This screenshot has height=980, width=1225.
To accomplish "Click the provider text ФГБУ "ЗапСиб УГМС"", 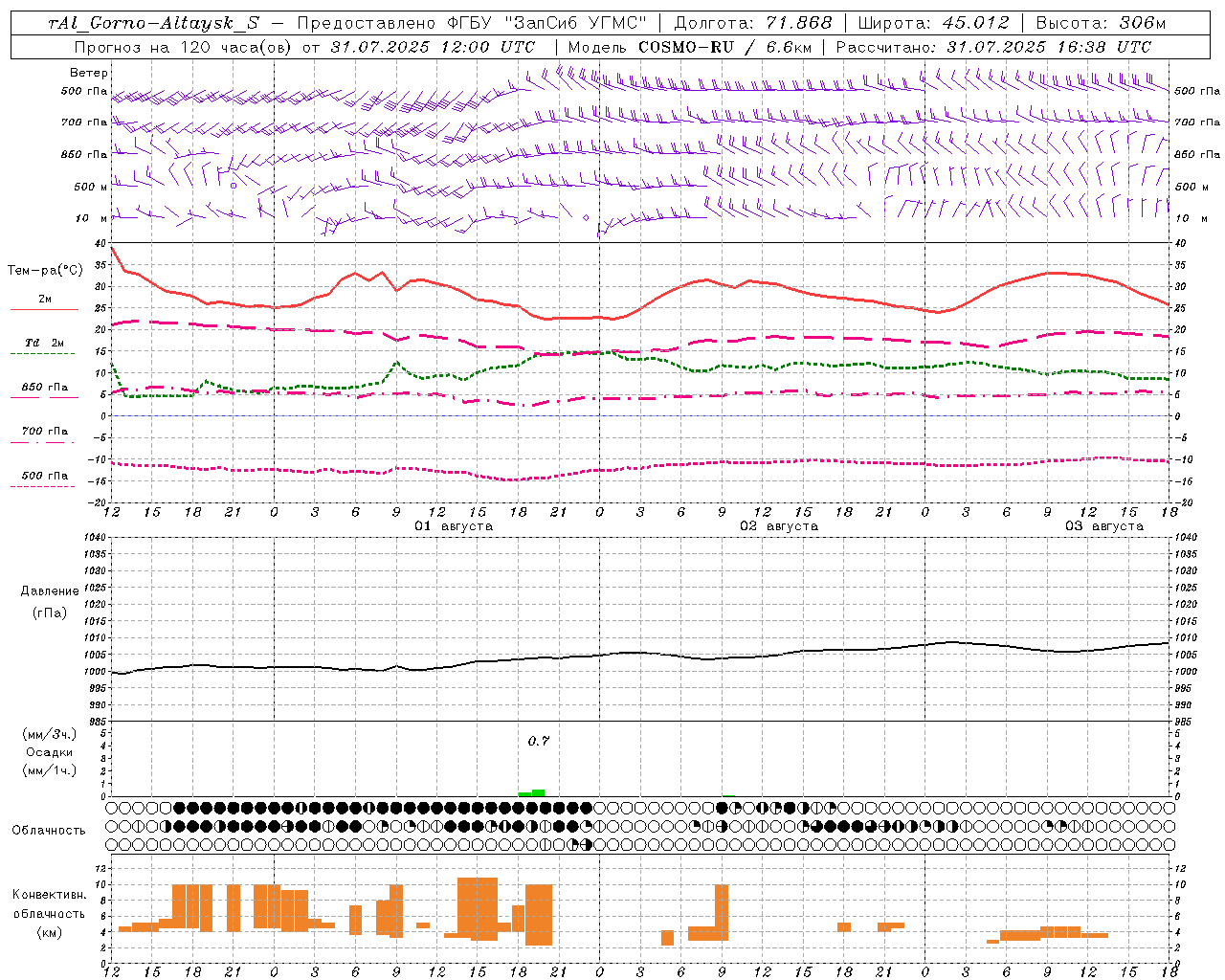I will pyautogui.click(x=546, y=23).
